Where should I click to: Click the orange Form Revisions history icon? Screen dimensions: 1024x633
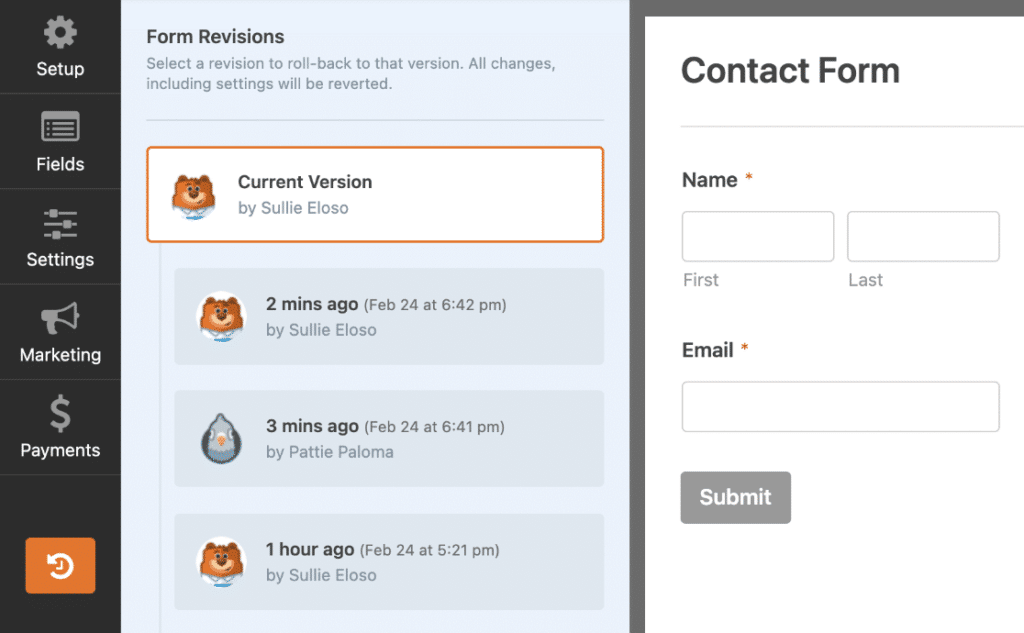(60, 565)
